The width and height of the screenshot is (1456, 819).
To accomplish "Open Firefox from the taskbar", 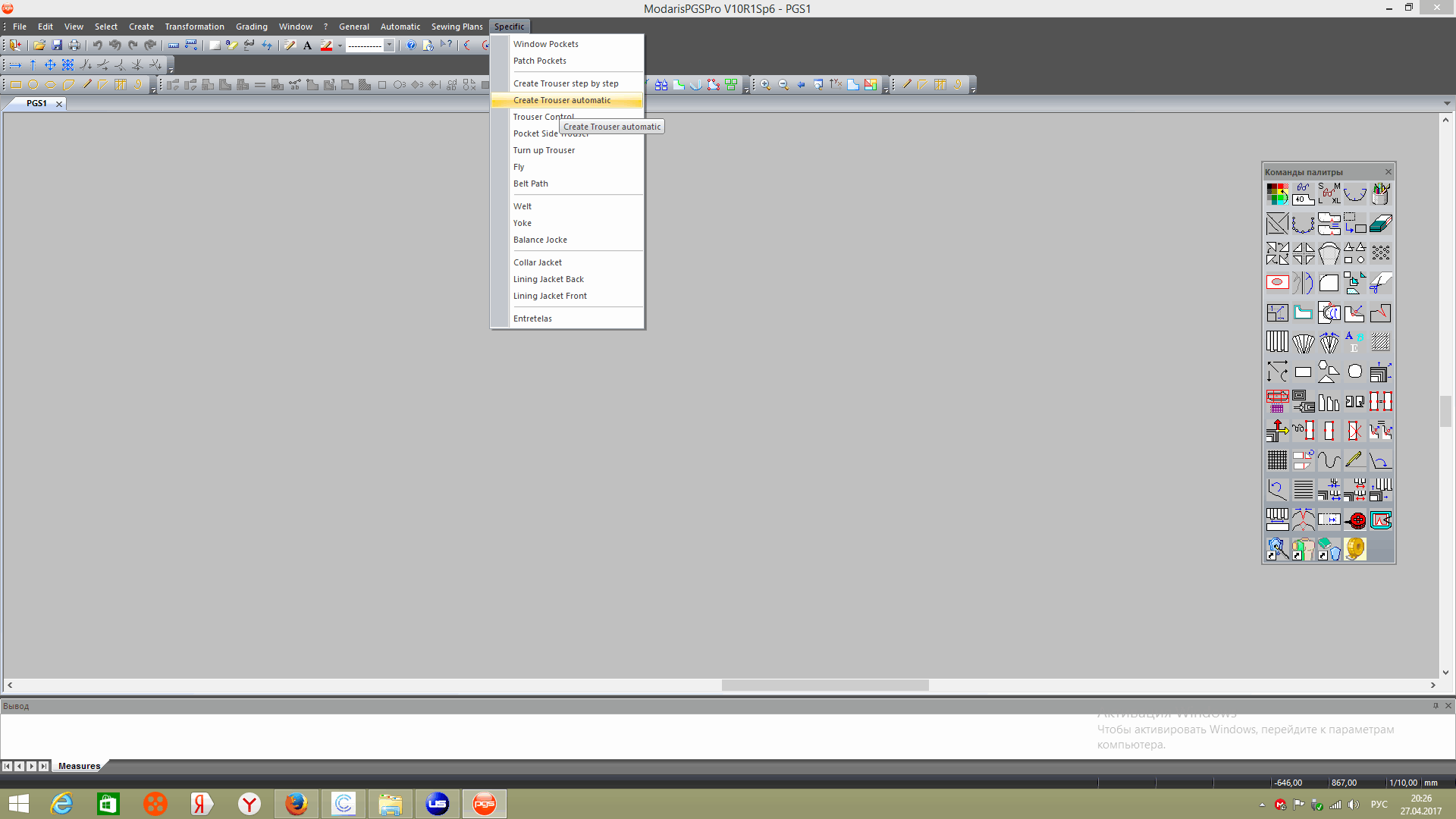I will pyautogui.click(x=296, y=804).
